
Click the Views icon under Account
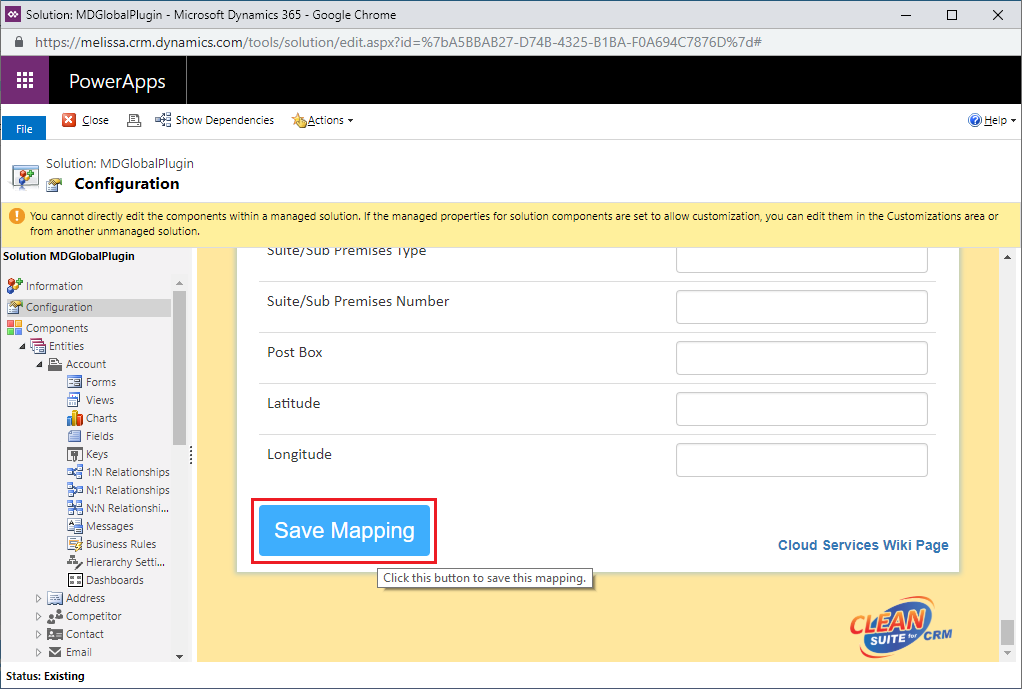point(74,400)
